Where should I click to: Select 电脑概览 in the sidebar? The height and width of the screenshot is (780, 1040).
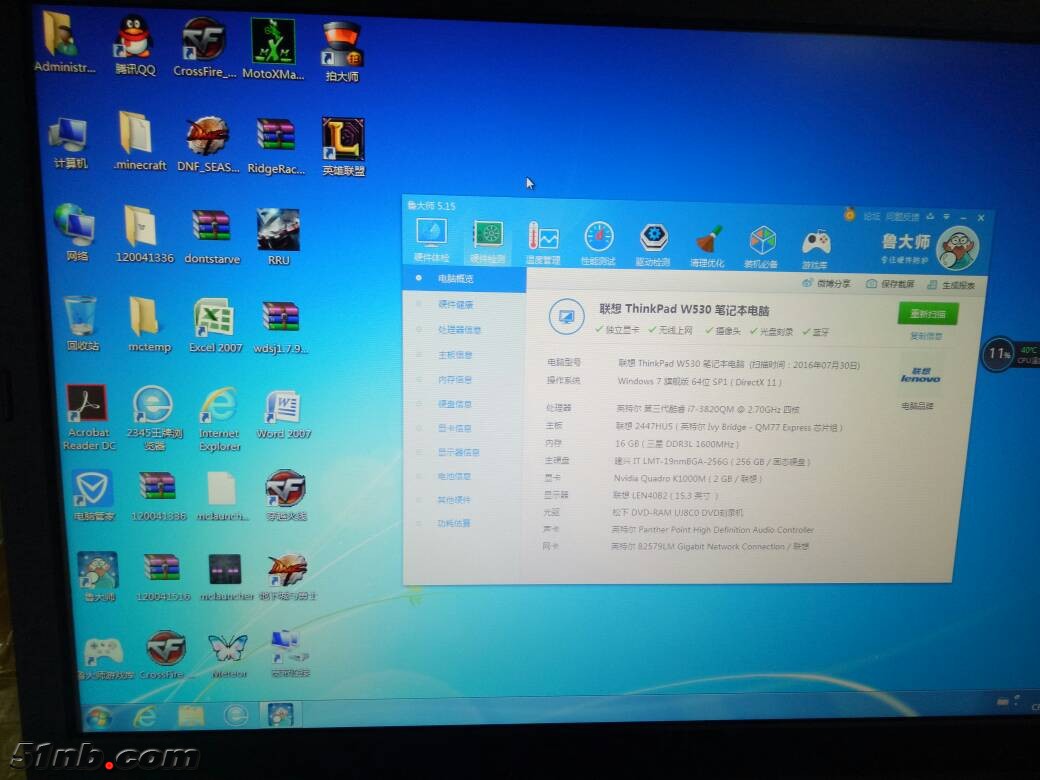pyautogui.click(x=455, y=279)
